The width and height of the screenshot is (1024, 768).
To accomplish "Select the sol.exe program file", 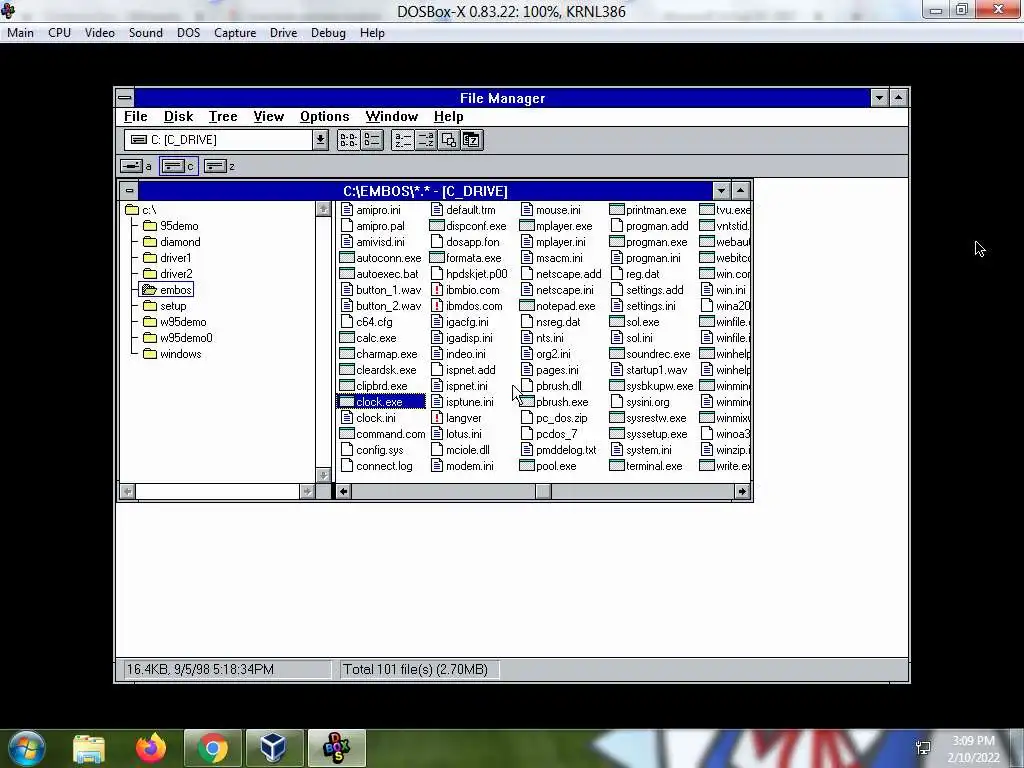I will [635, 322].
